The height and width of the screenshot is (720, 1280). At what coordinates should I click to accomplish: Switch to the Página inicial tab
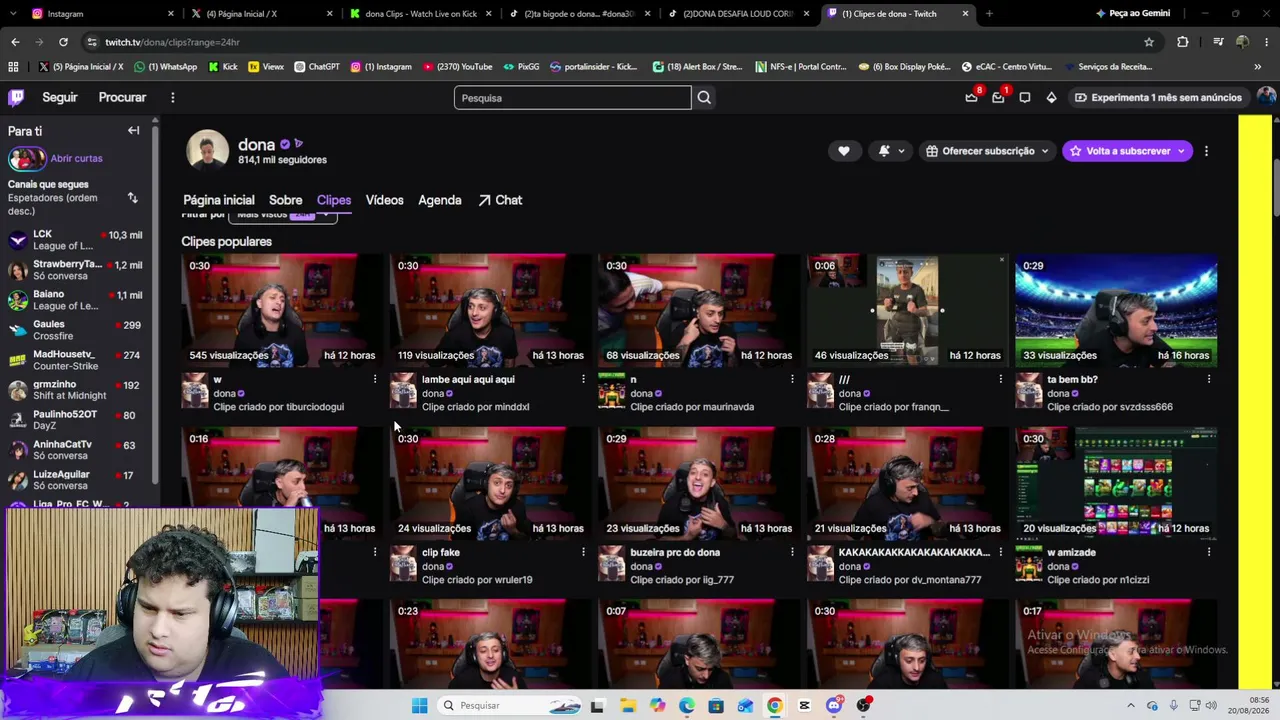(x=219, y=200)
